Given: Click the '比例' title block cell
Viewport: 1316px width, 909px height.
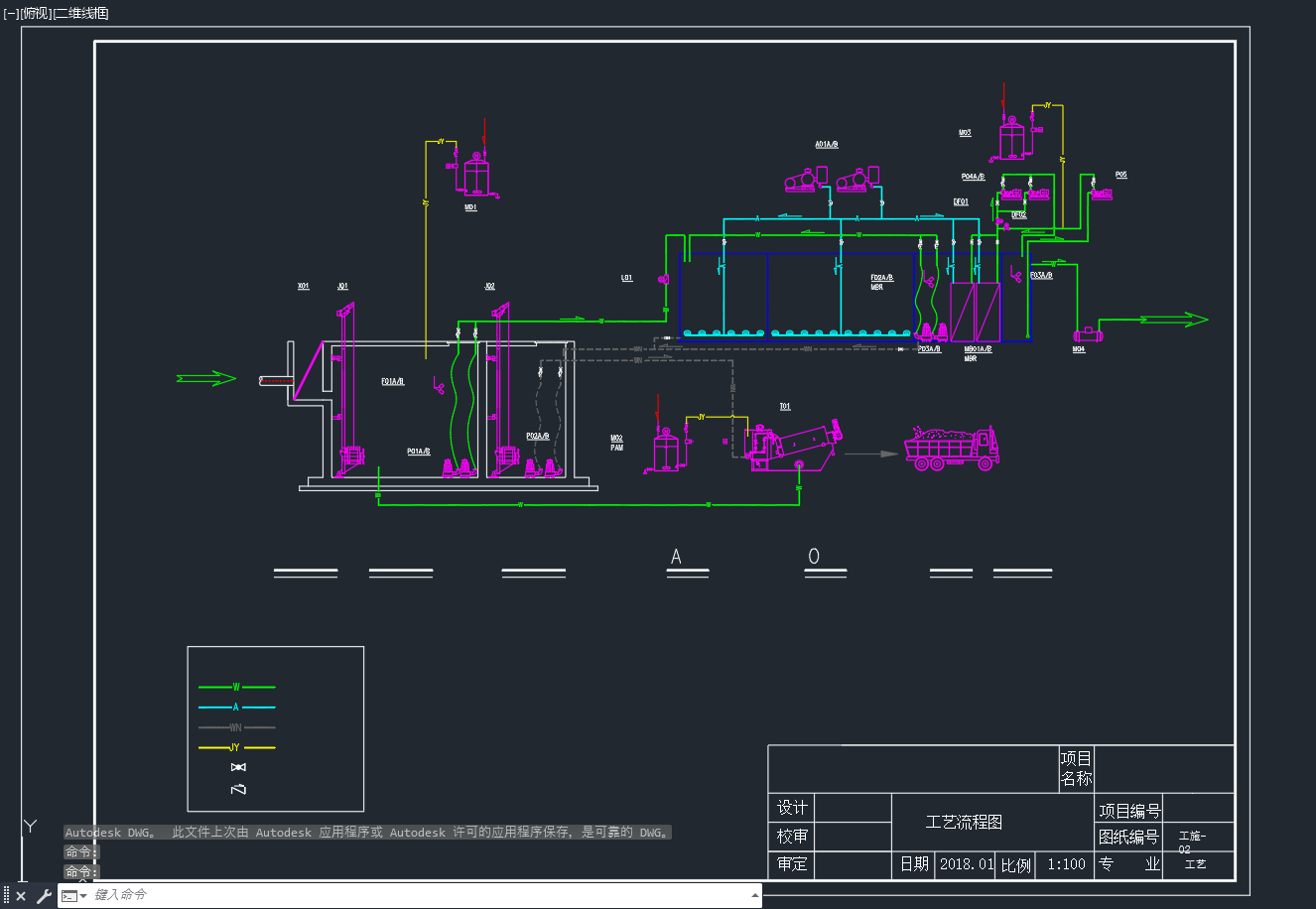Looking at the screenshot, I should pos(1015,865).
